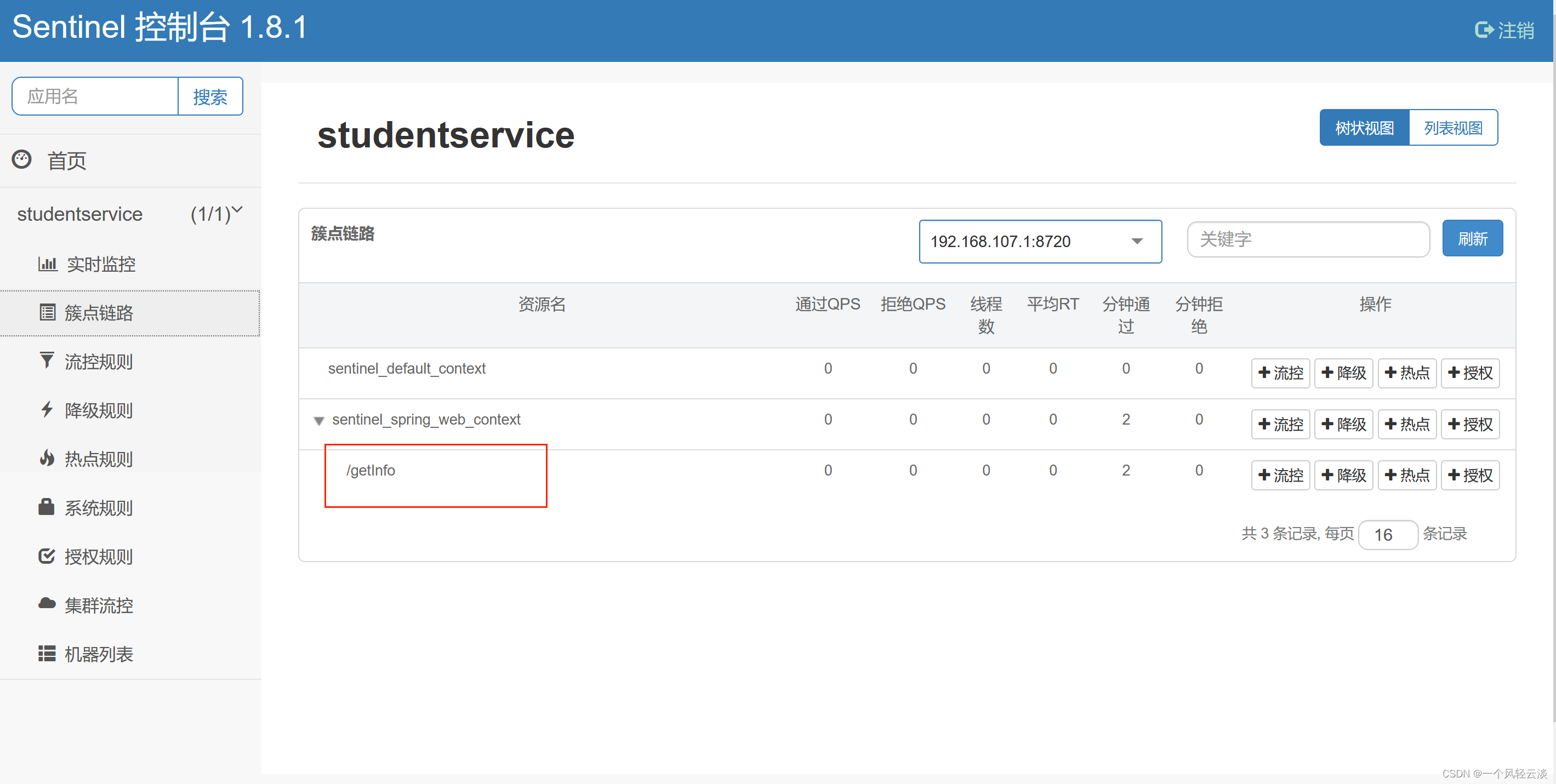Click the 拒绝QPS column header
Viewport: 1556px width, 784px height.
[913, 304]
